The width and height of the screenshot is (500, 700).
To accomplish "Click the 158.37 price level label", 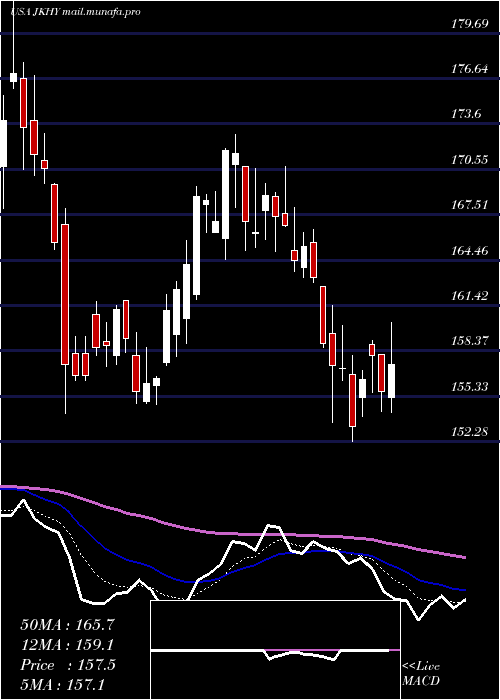I will pyautogui.click(x=470, y=341).
